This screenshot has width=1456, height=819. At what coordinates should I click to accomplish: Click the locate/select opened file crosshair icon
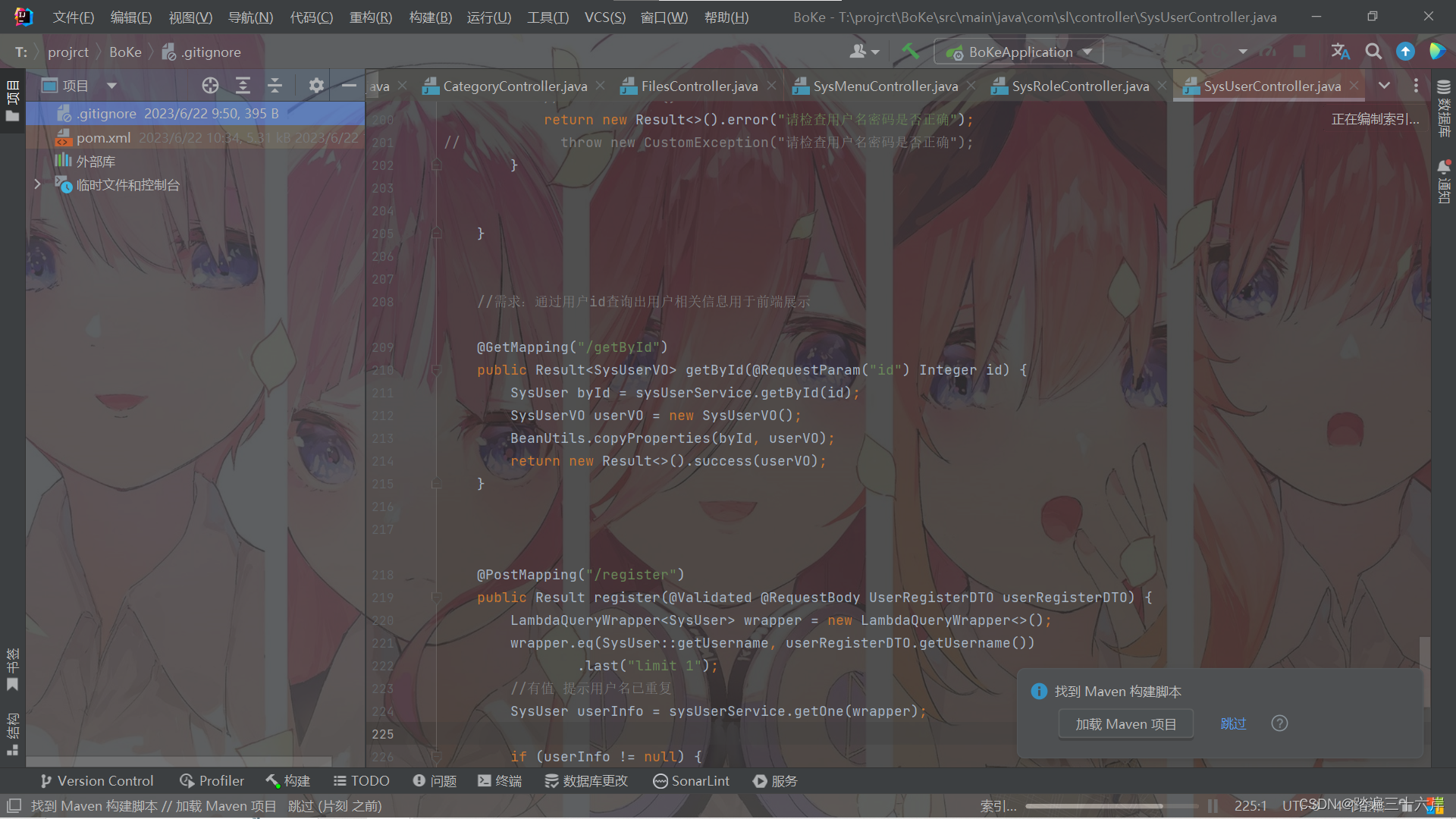(210, 86)
